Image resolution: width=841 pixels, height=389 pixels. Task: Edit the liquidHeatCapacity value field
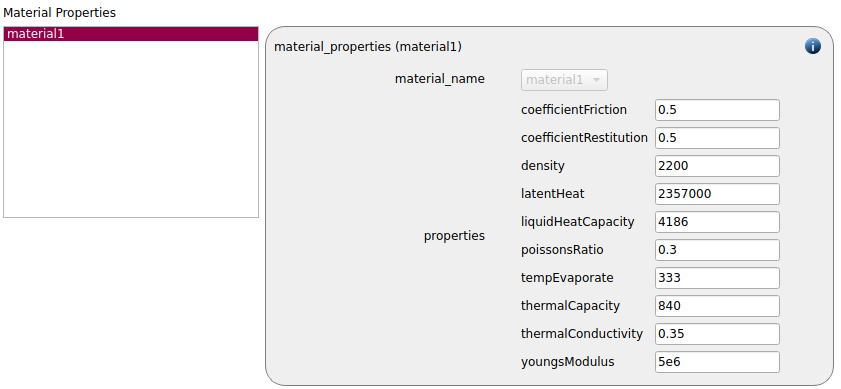click(x=717, y=222)
